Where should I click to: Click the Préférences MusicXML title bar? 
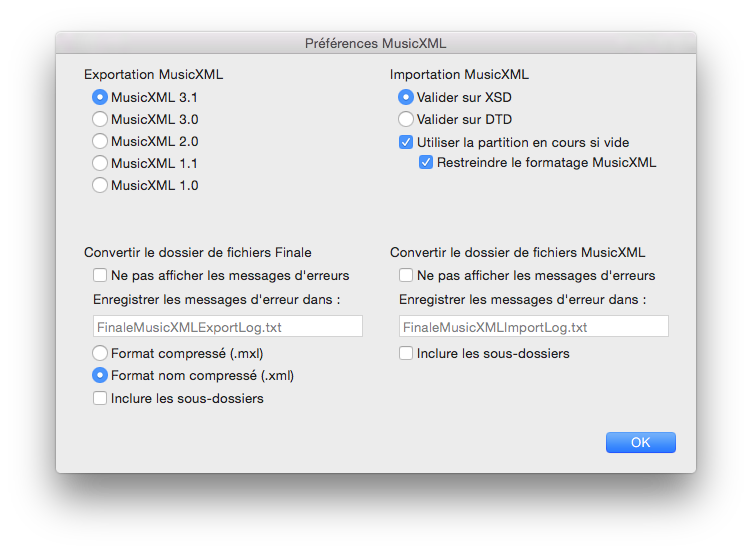point(375,43)
